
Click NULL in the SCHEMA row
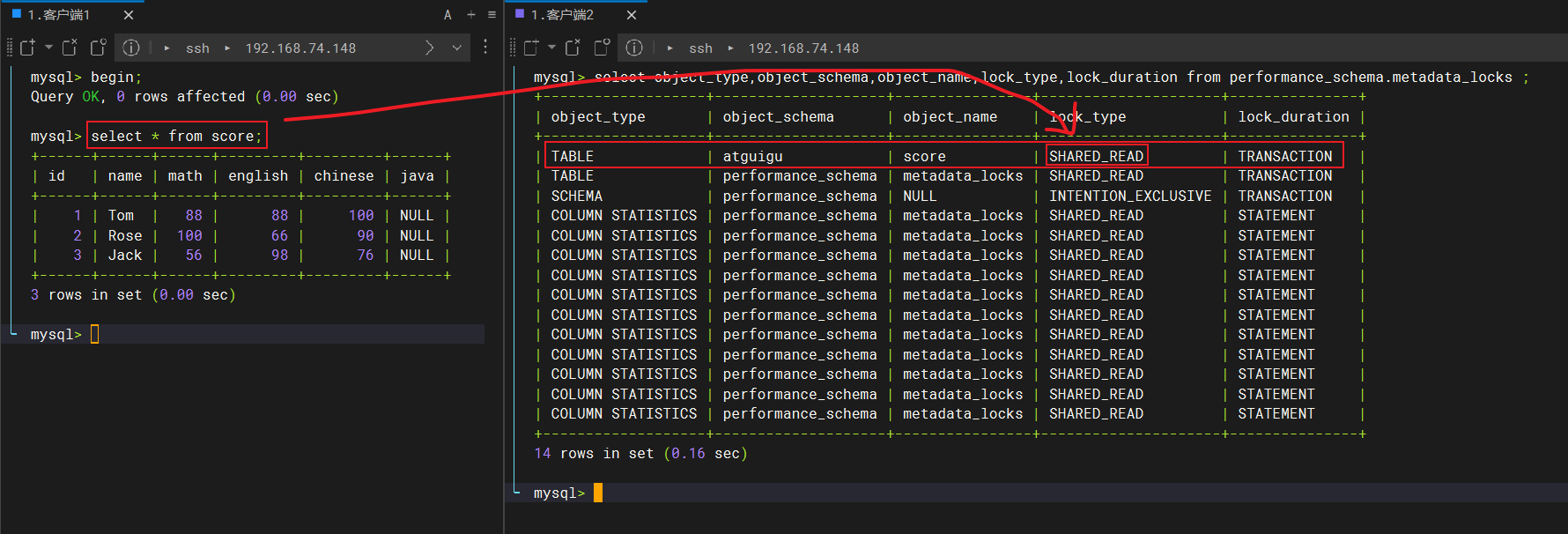(x=920, y=196)
